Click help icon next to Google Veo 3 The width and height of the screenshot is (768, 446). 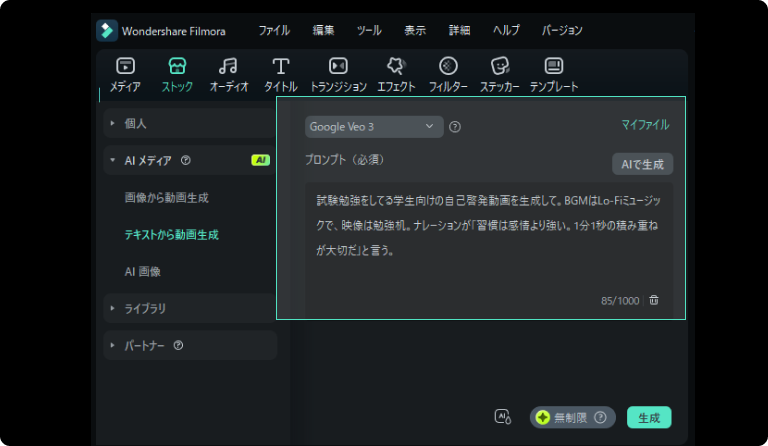455,127
